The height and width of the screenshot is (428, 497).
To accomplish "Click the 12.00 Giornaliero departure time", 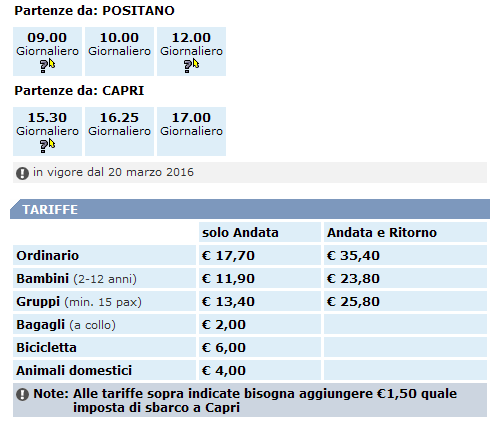I will (191, 37).
